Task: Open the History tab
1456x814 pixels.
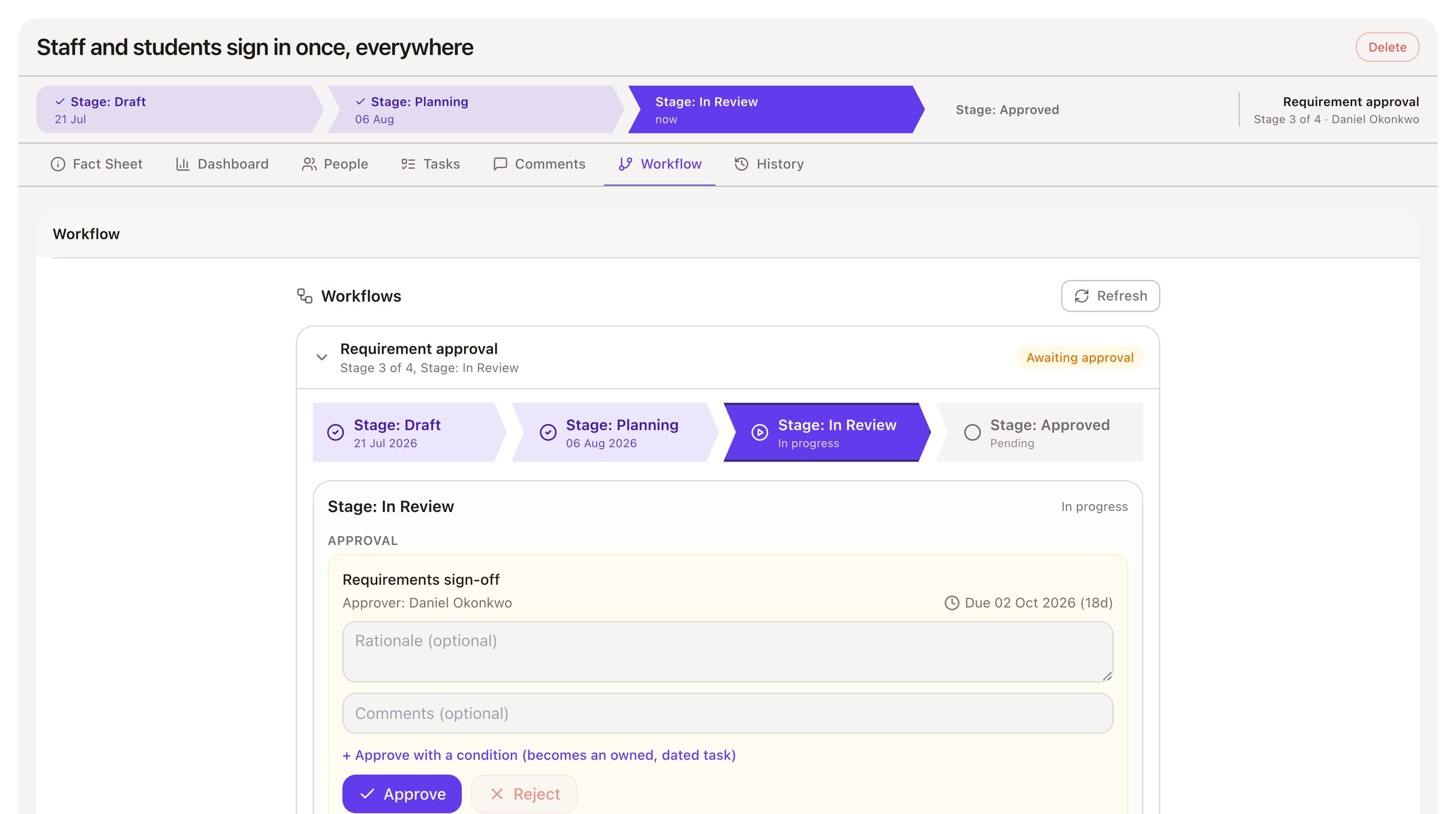Action: coord(769,164)
